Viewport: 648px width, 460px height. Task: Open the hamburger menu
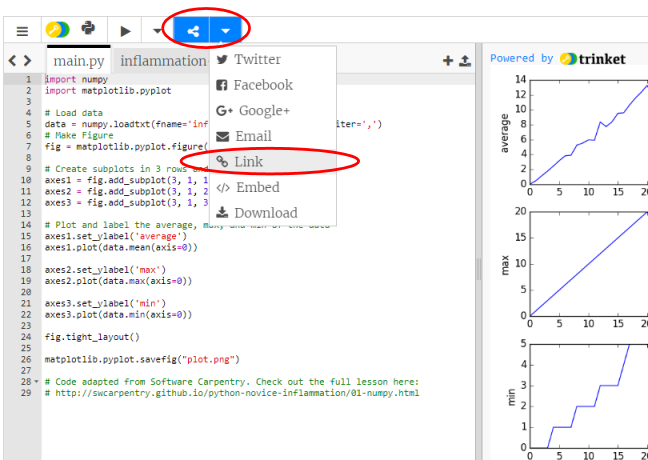tap(22, 30)
